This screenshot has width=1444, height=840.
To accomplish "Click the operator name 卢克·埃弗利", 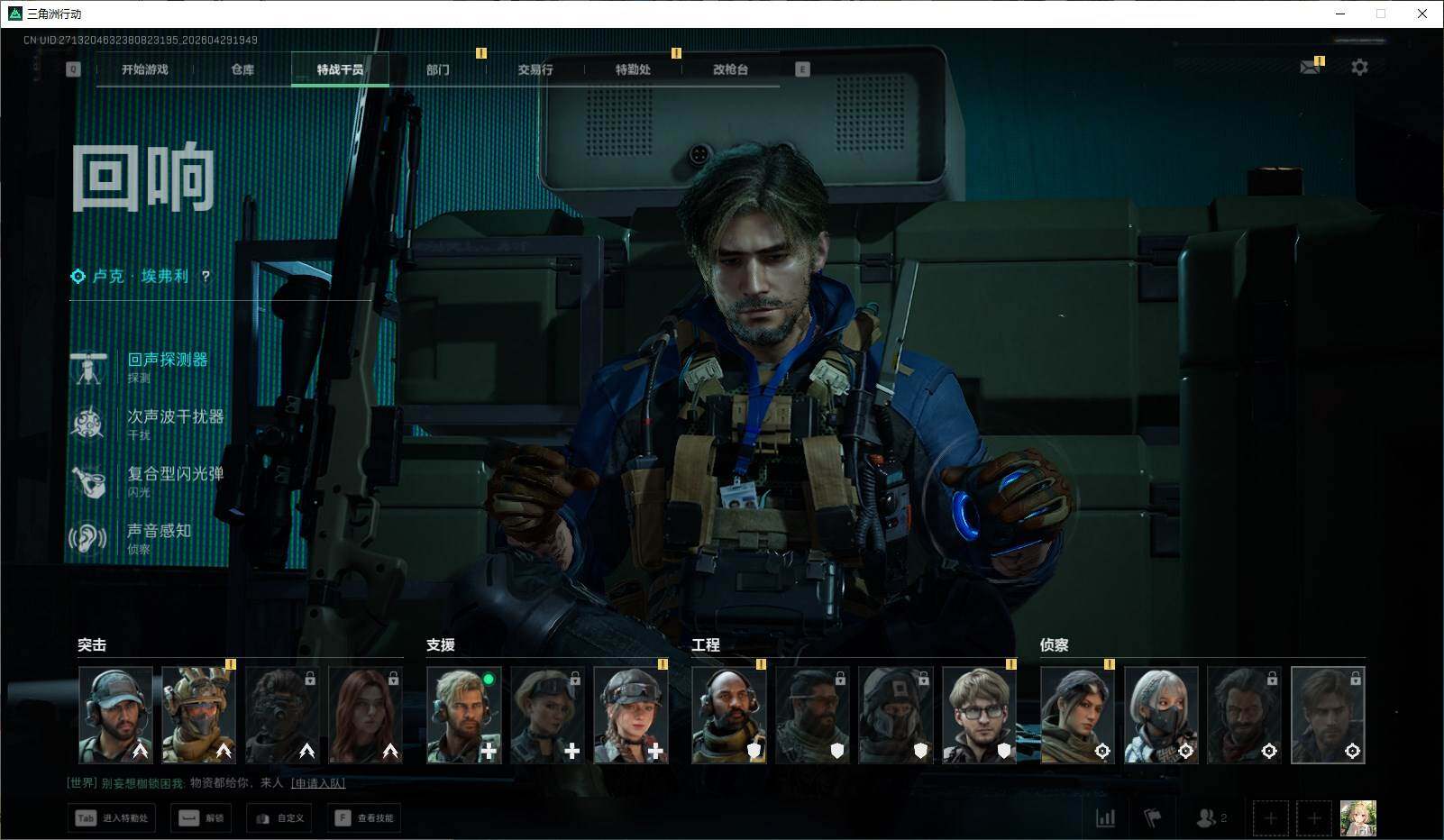I will [x=142, y=276].
